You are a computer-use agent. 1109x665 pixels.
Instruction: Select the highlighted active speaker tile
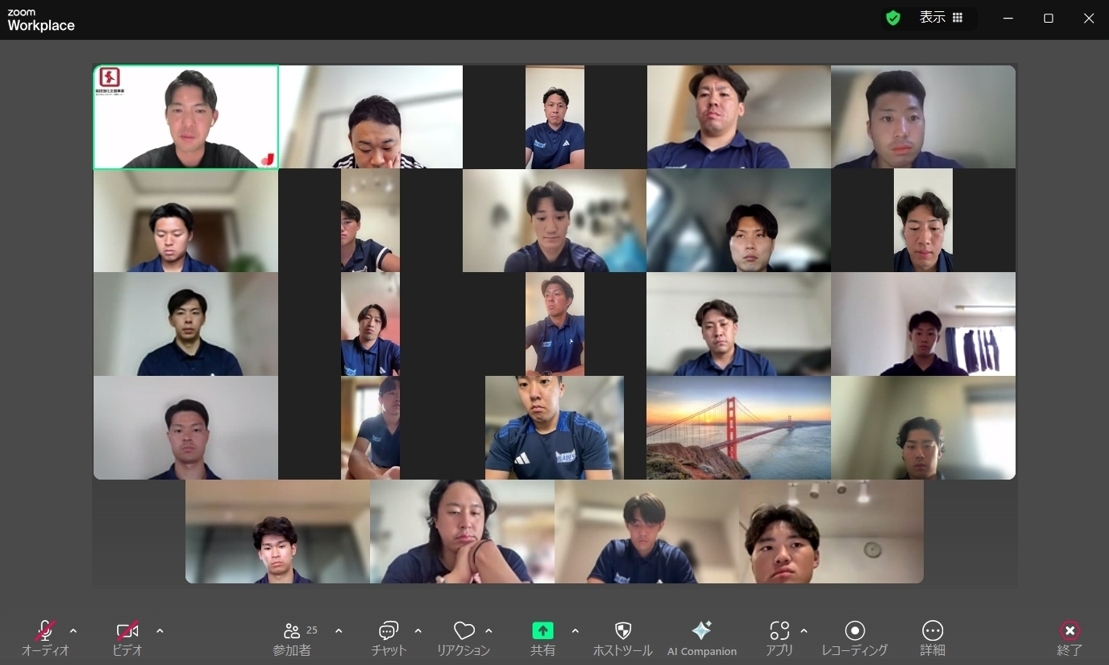coord(186,117)
